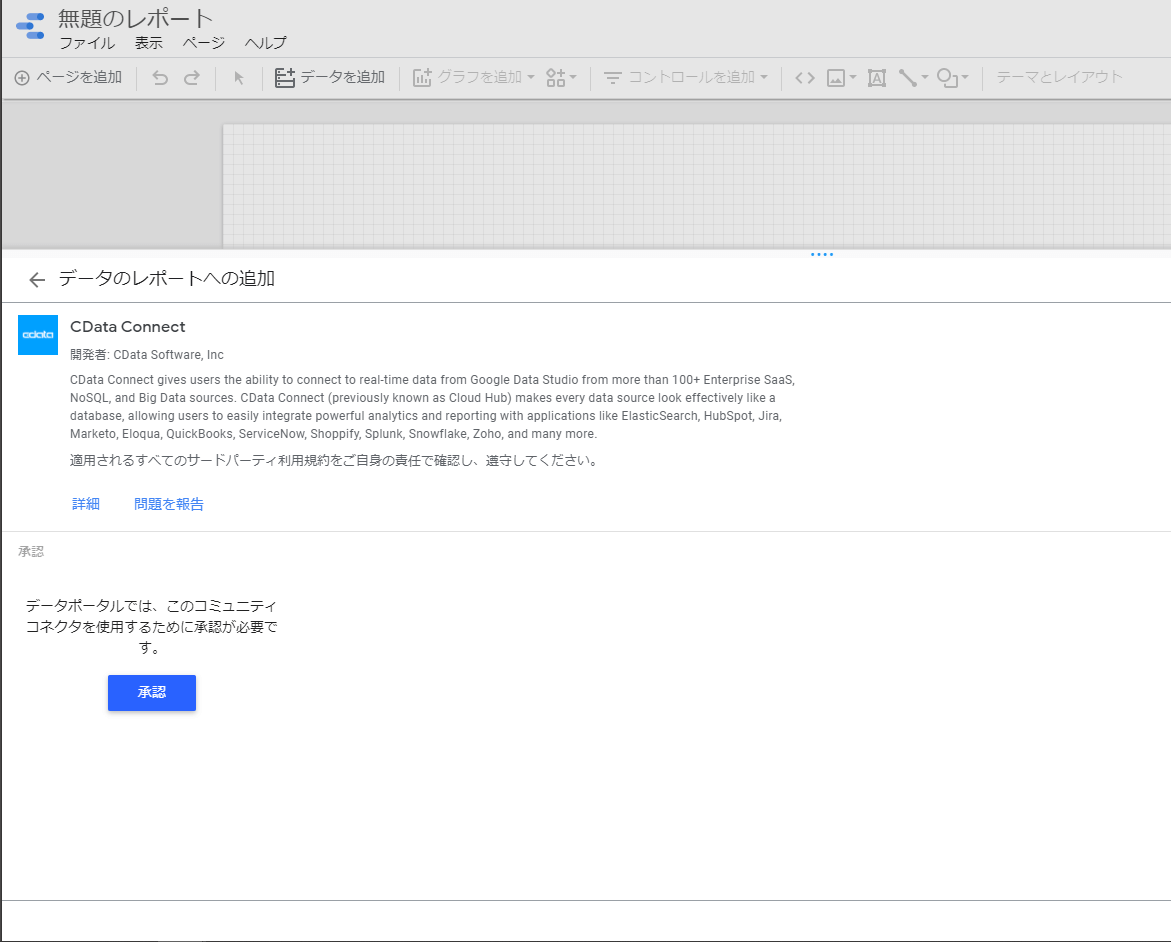Screen dimensions: 1171x942
Task: Open the グラフを追加 dropdown
Action: pyautogui.click(x=473, y=77)
